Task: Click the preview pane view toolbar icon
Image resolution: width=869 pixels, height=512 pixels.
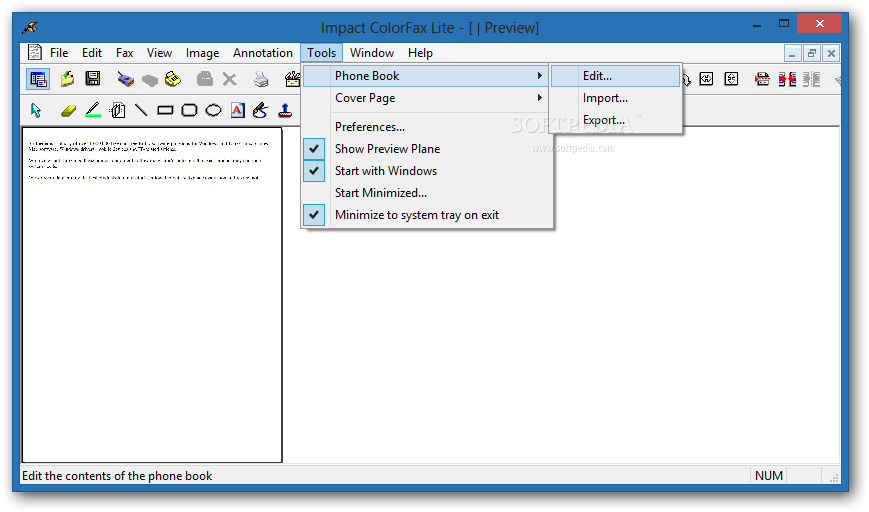Action: point(38,79)
